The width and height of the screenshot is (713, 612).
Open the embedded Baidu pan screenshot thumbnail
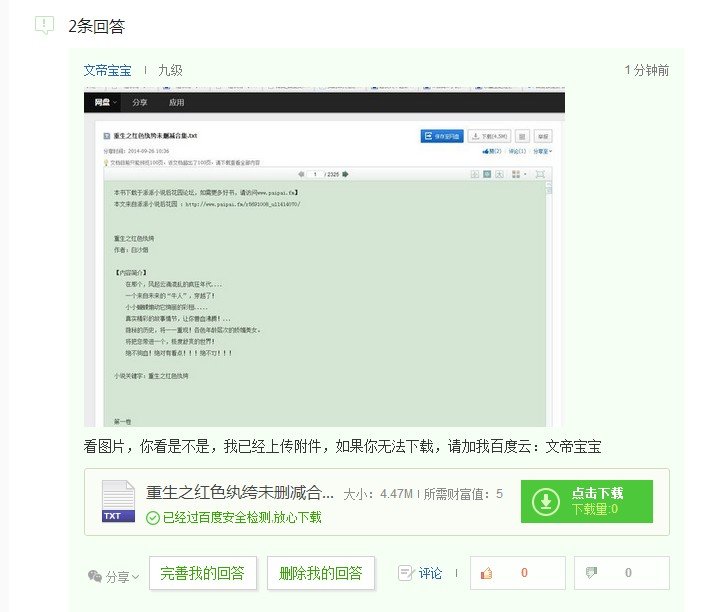point(324,256)
